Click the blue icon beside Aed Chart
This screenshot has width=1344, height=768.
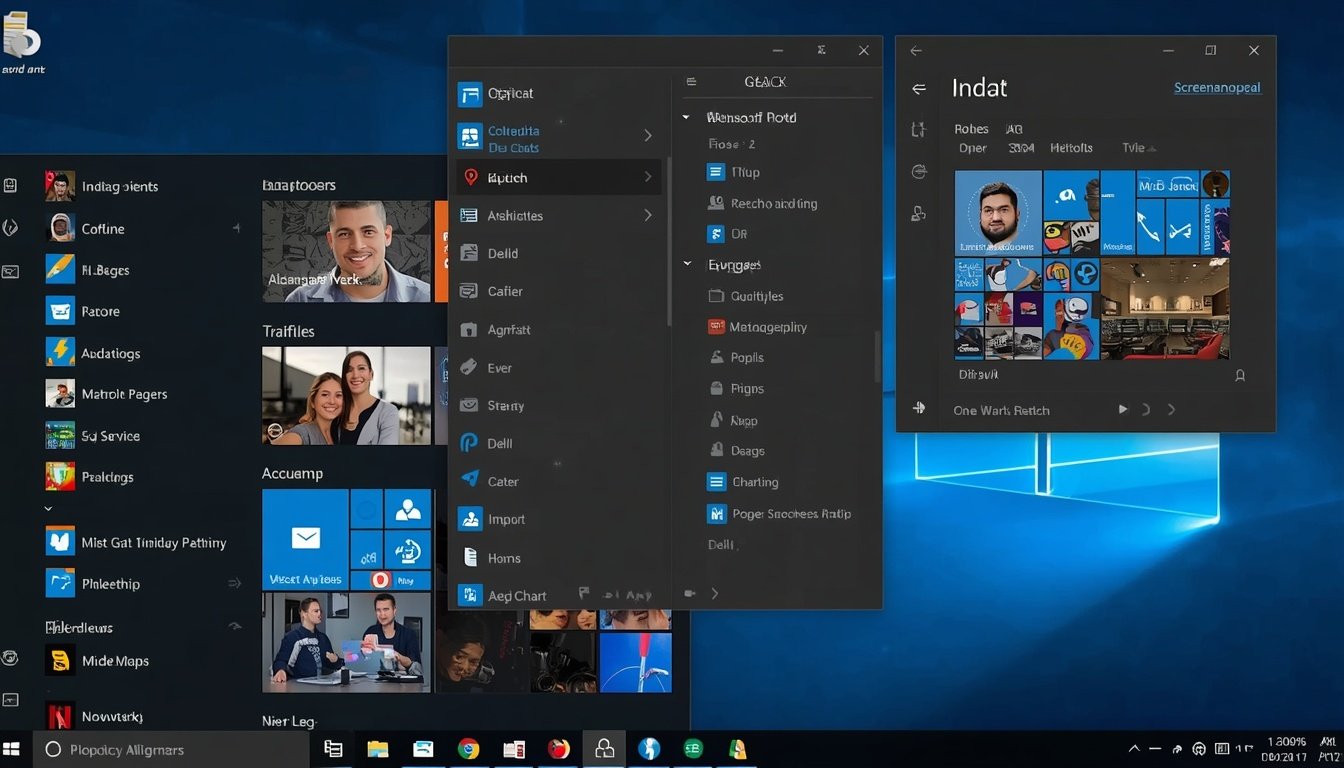(469, 595)
